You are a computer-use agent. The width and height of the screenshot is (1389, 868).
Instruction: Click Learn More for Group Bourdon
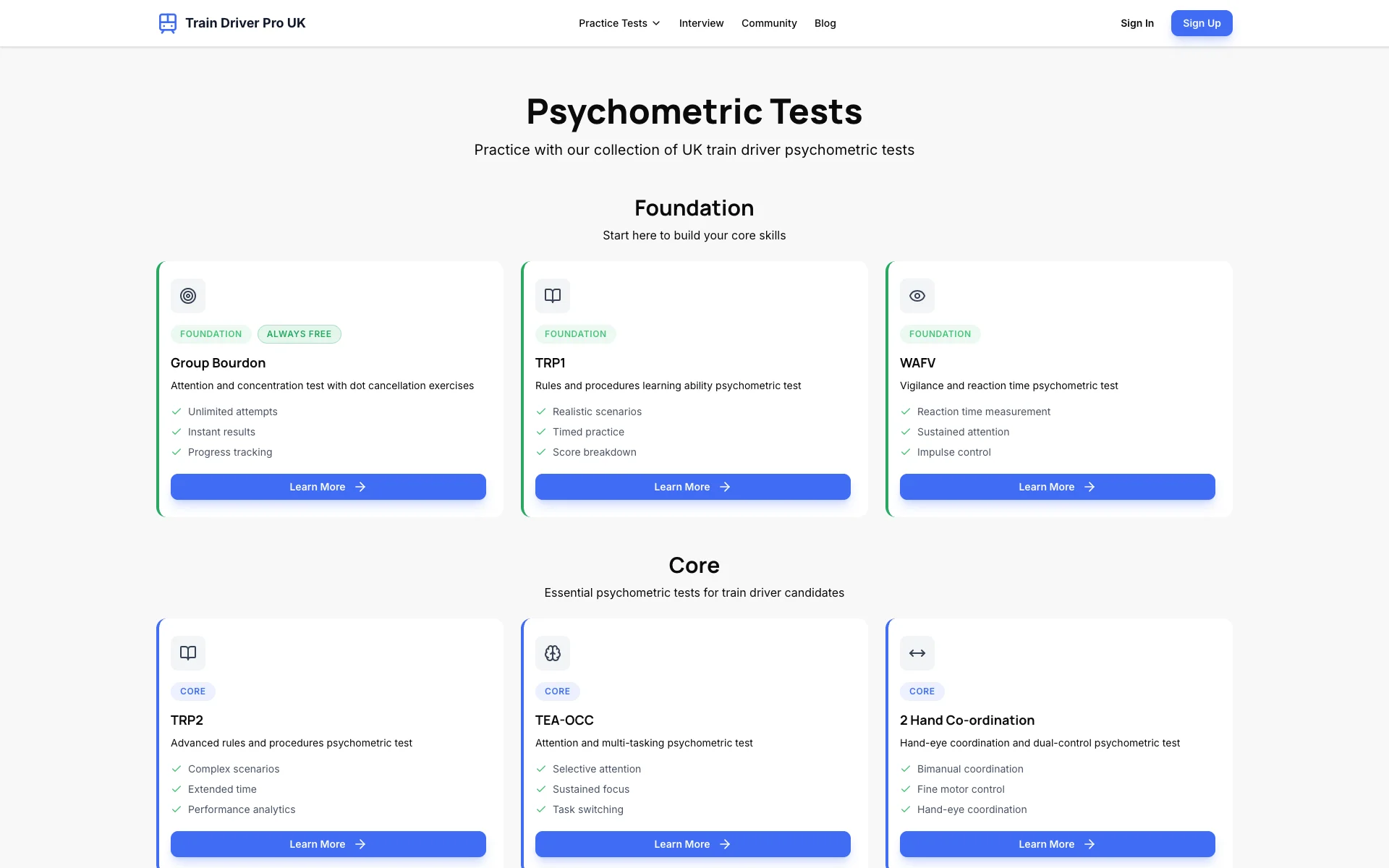(x=328, y=487)
